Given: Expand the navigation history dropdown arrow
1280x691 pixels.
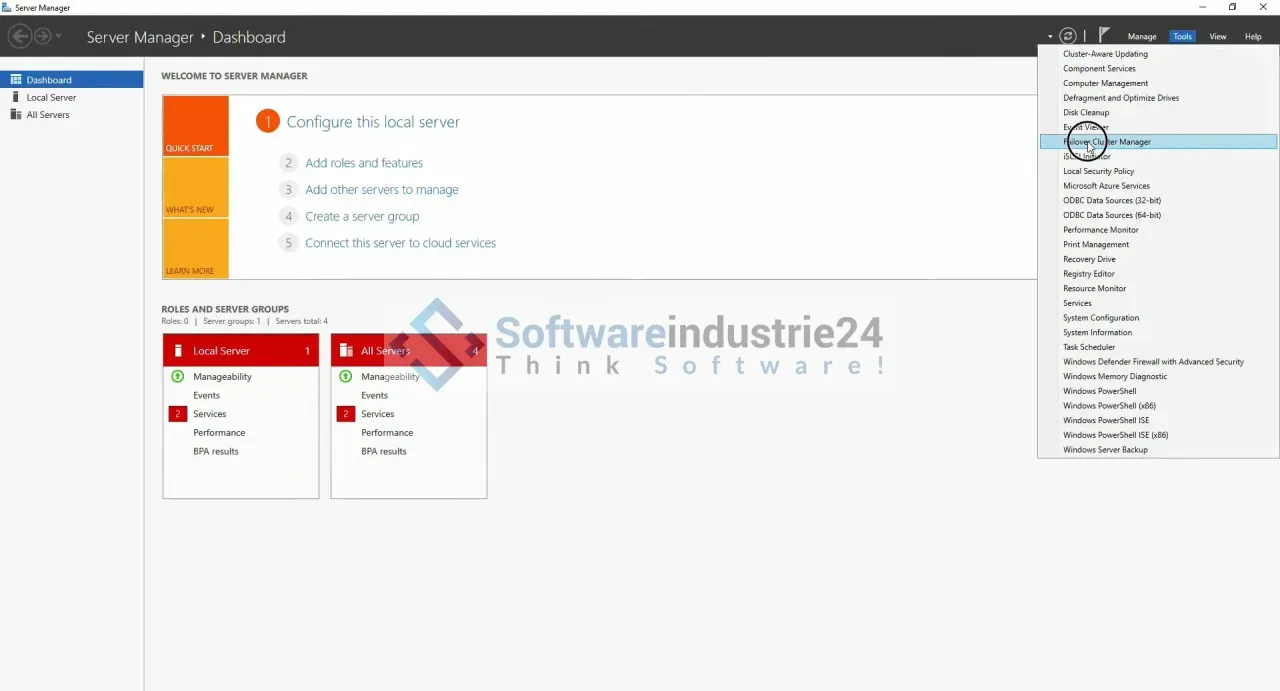Looking at the screenshot, I should (59, 37).
